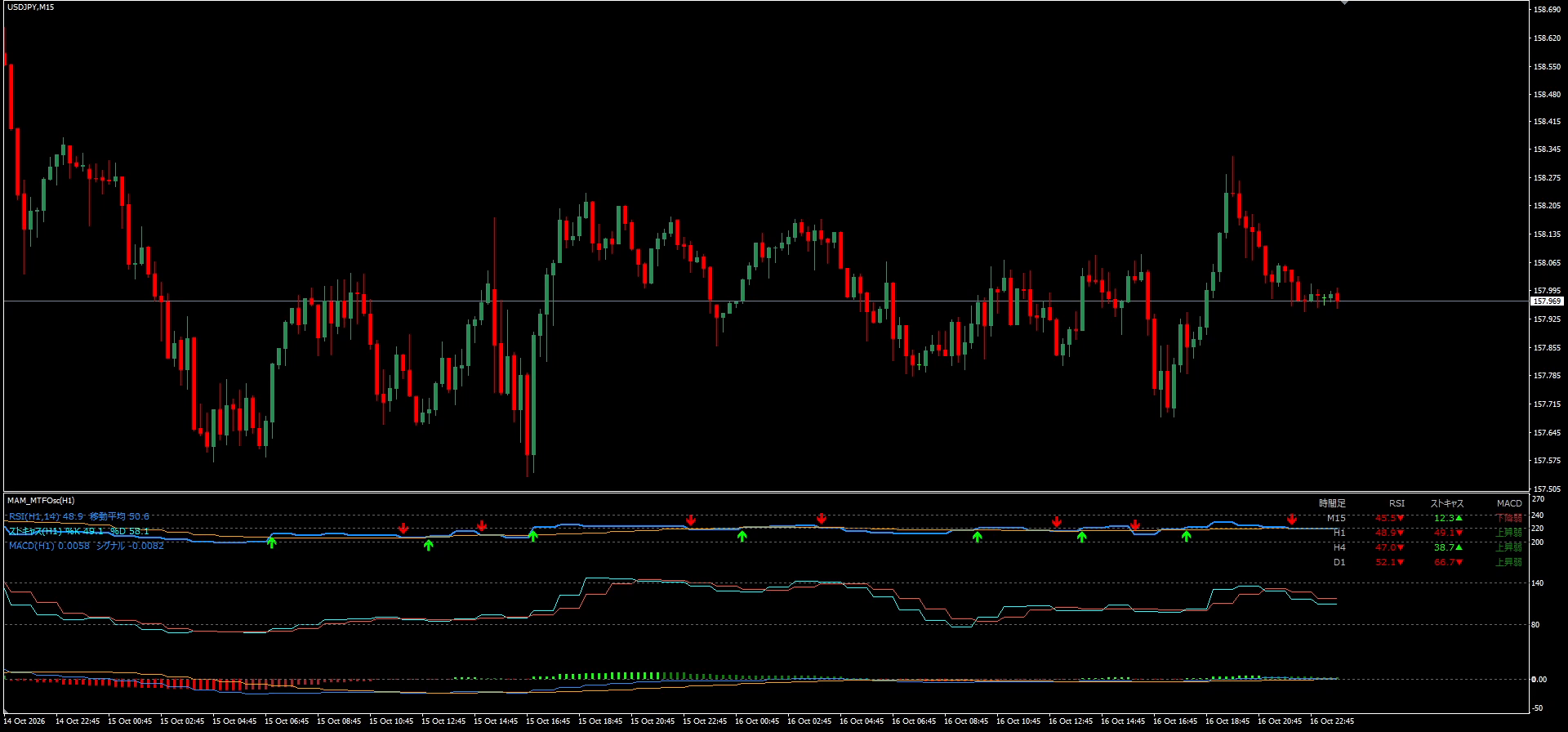Click the rightmost red down arrow signal
Screen dimensions: 1568x732
point(1292,519)
